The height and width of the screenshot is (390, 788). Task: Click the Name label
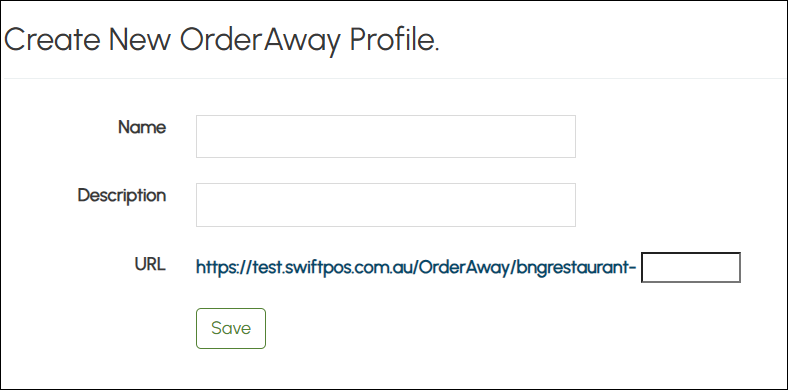coord(142,128)
